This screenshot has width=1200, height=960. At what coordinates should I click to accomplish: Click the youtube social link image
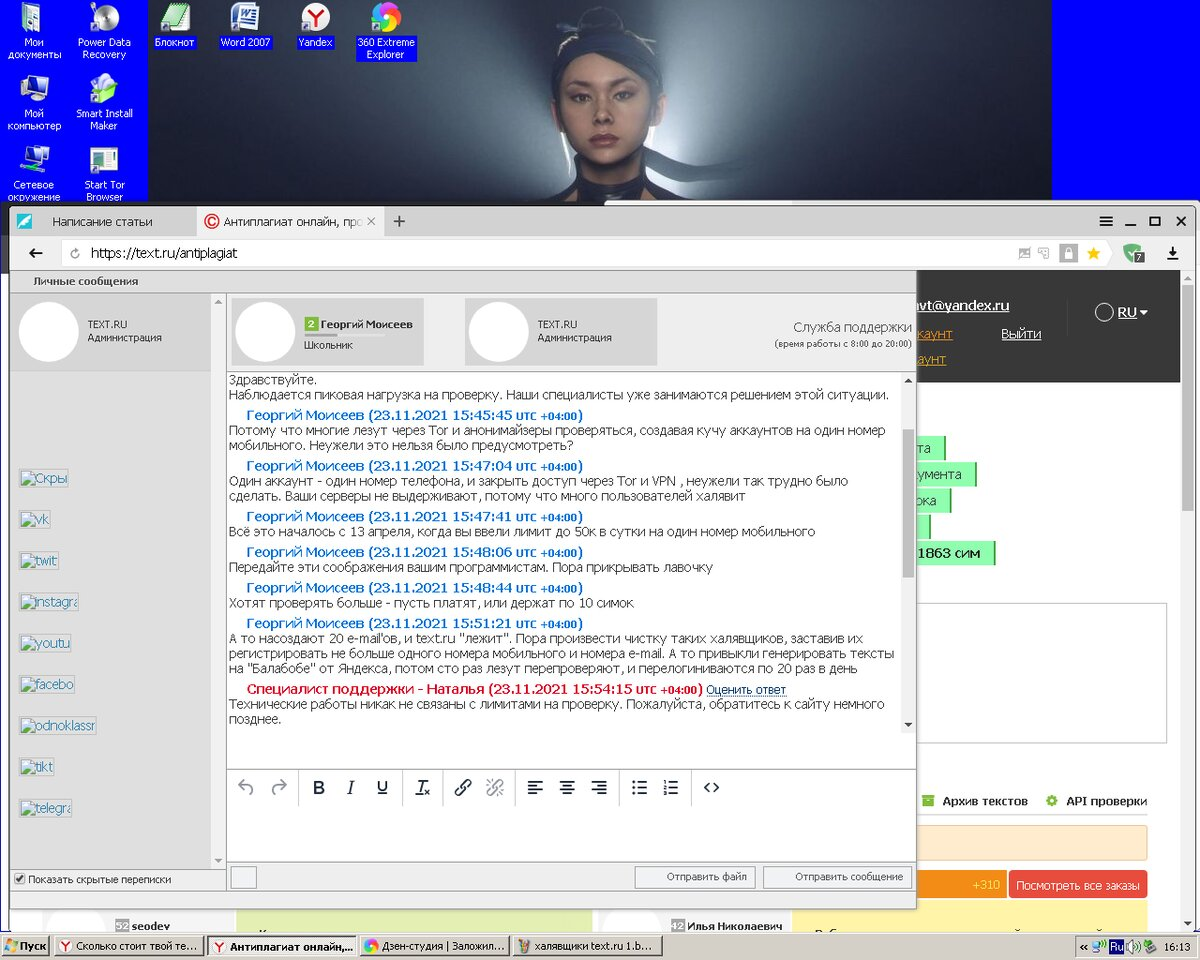click(45, 643)
